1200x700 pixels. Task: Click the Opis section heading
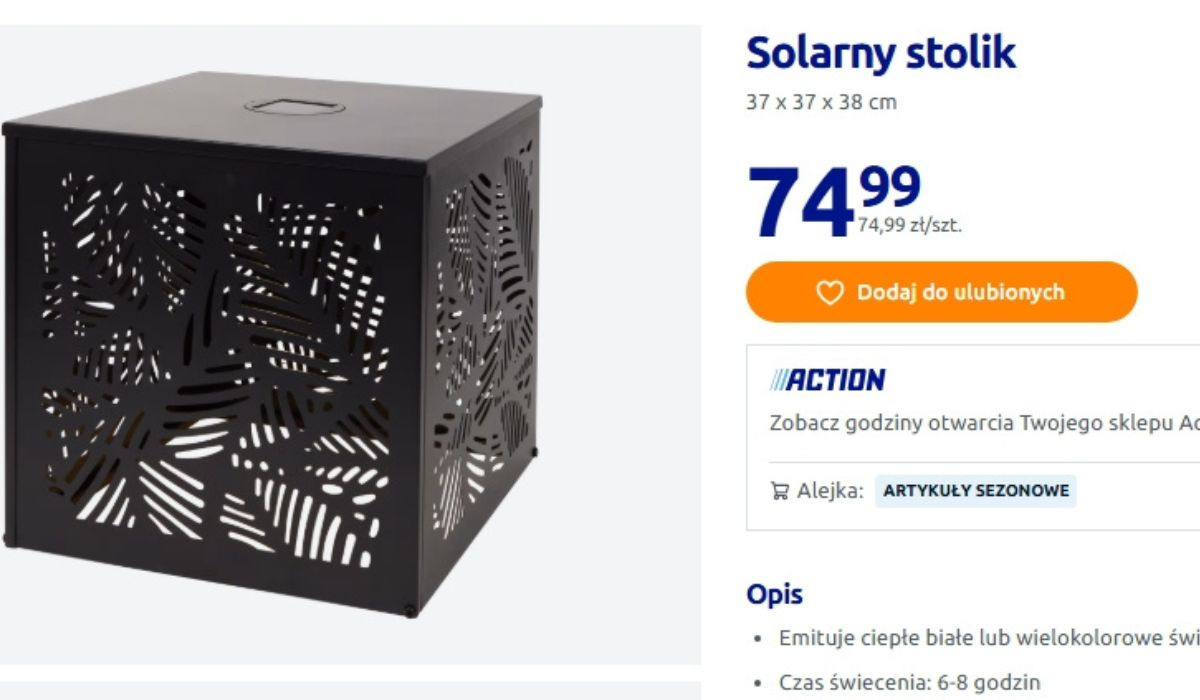pyautogui.click(x=774, y=595)
